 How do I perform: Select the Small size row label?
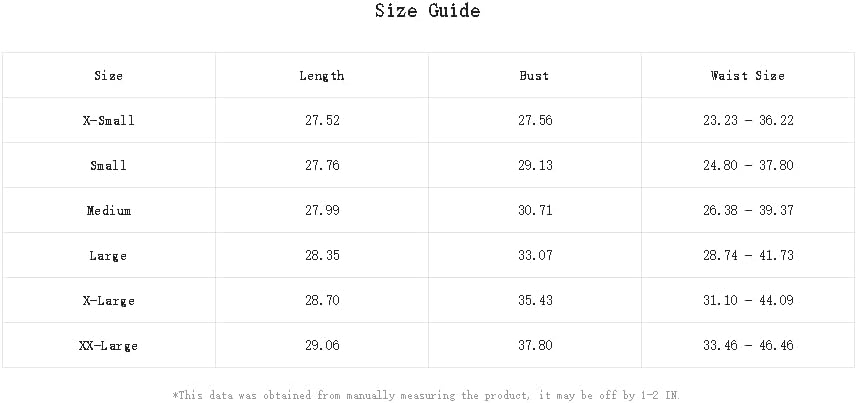click(108, 166)
